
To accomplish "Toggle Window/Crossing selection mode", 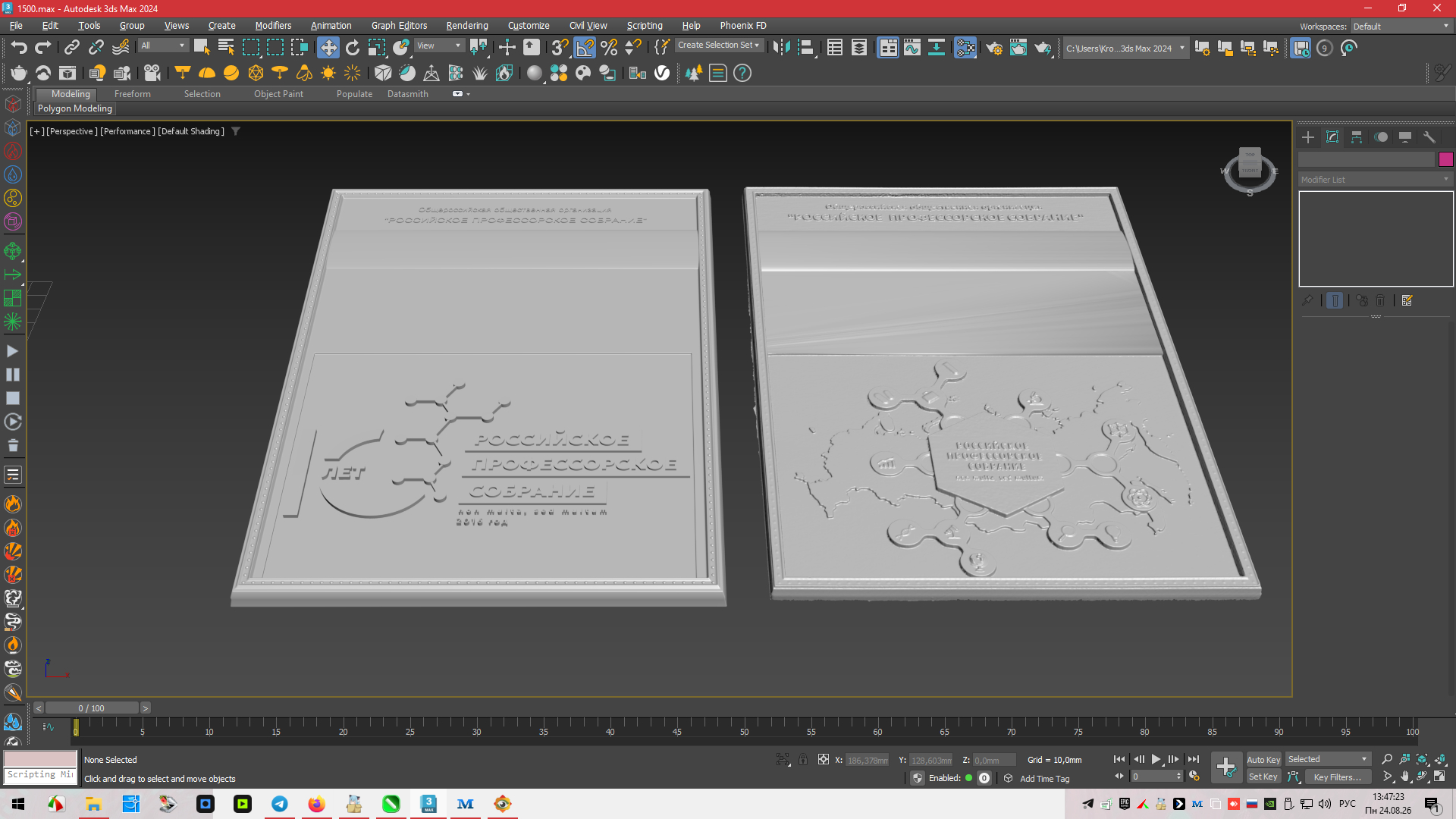I will (x=300, y=48).
